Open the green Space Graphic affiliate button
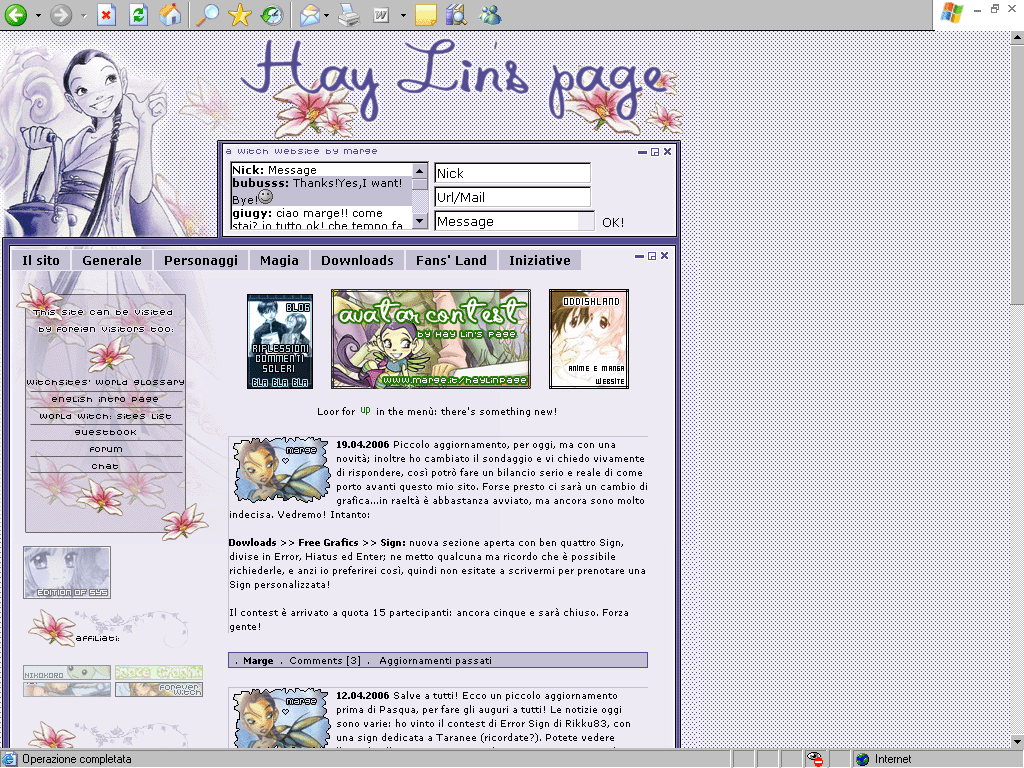 pyautogui.click(x=159, y=673)
